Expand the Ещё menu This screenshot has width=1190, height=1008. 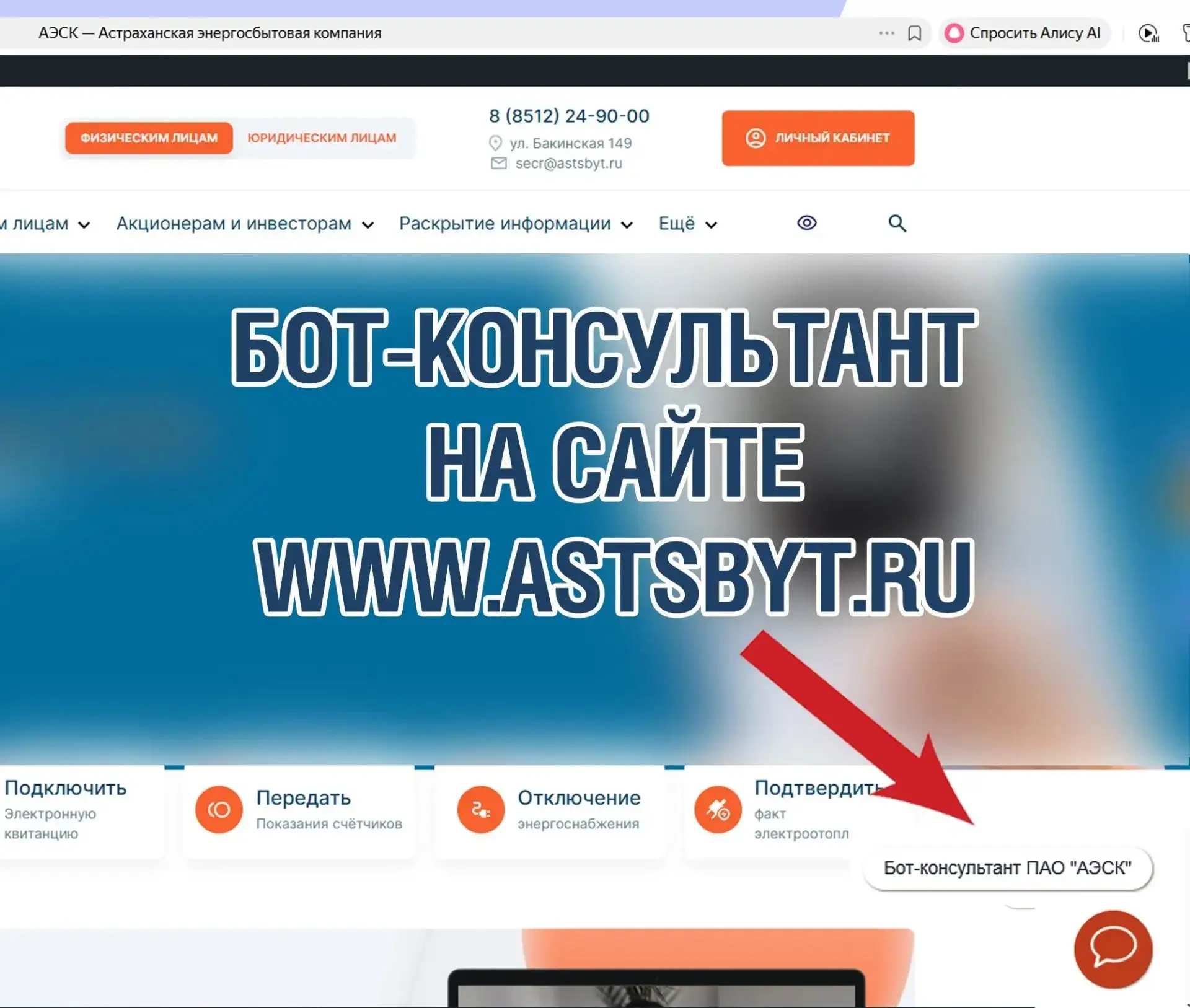pyautogui.click(x=687, y=224)
